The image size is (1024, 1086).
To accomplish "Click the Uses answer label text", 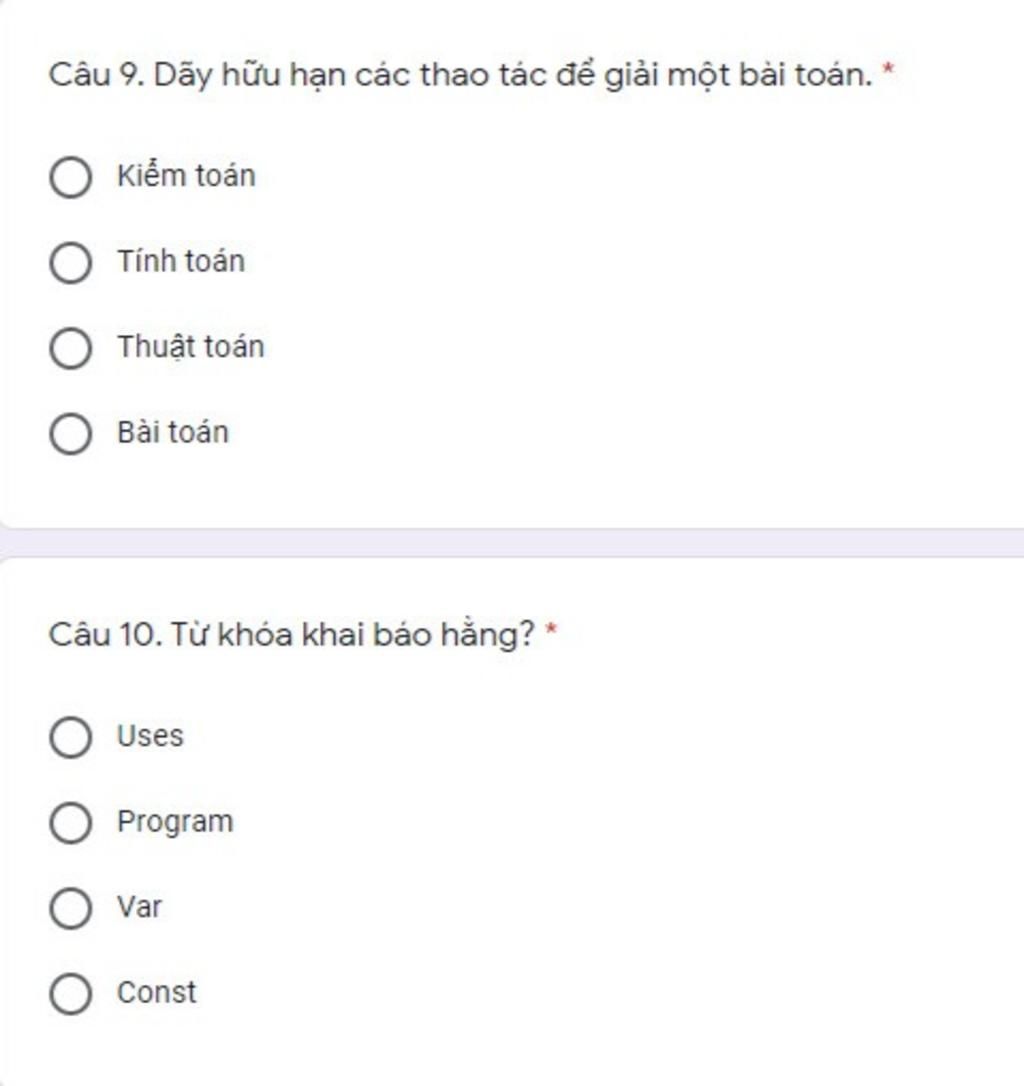I will pyautogui.click(x=150, y=736).
